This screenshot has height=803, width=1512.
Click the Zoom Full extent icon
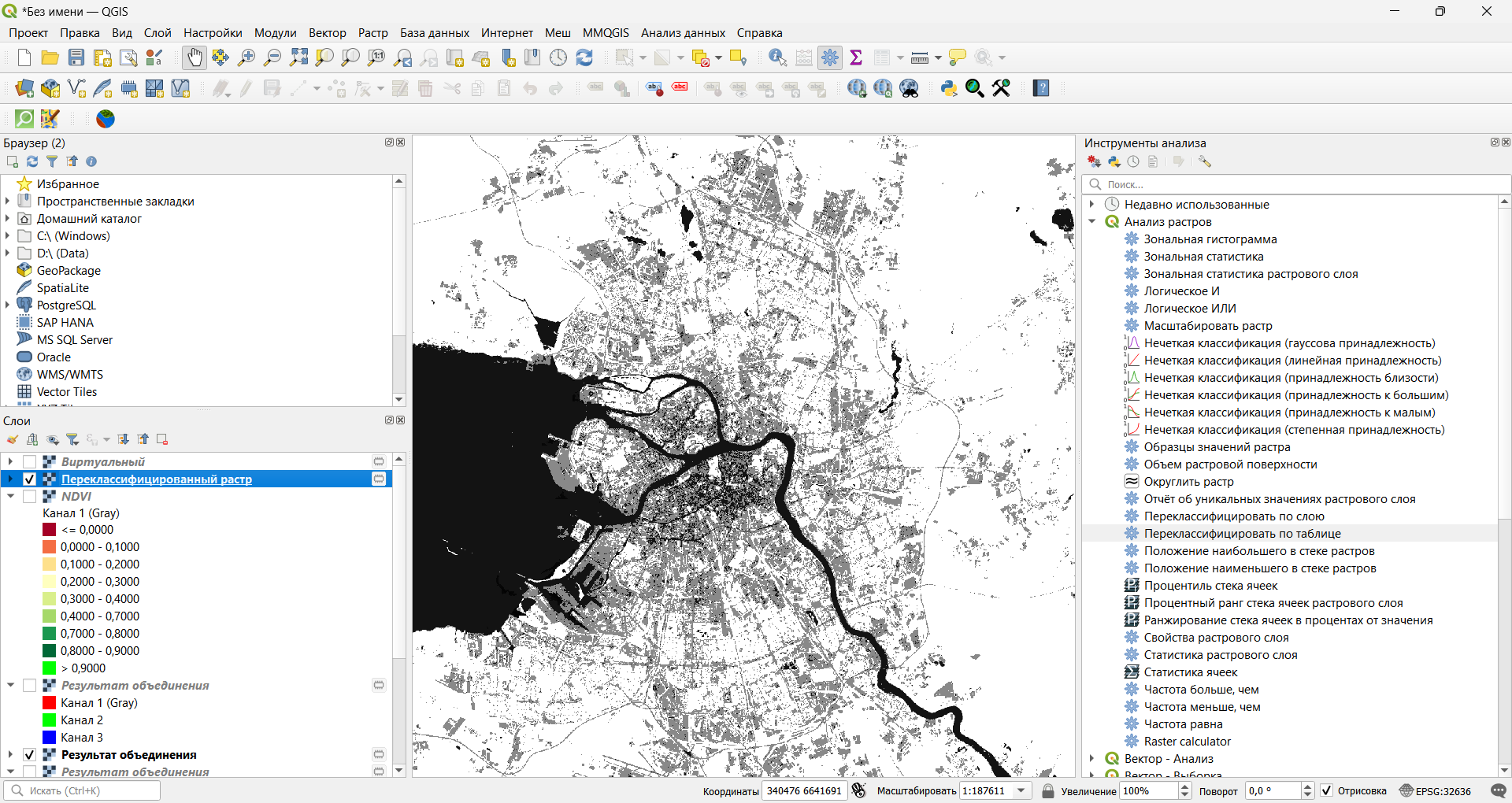(298, 57)
